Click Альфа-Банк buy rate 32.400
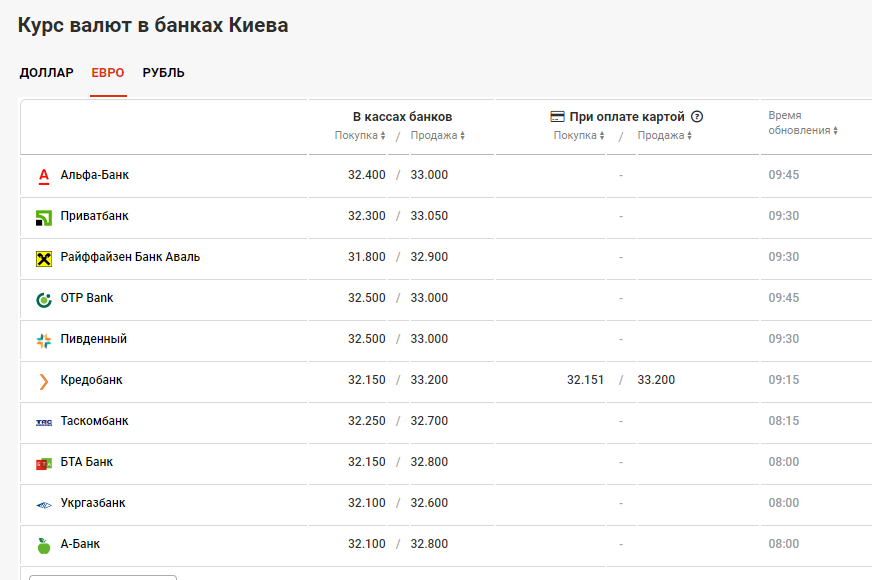Screen dimensions: 872x580 [366, 175]
